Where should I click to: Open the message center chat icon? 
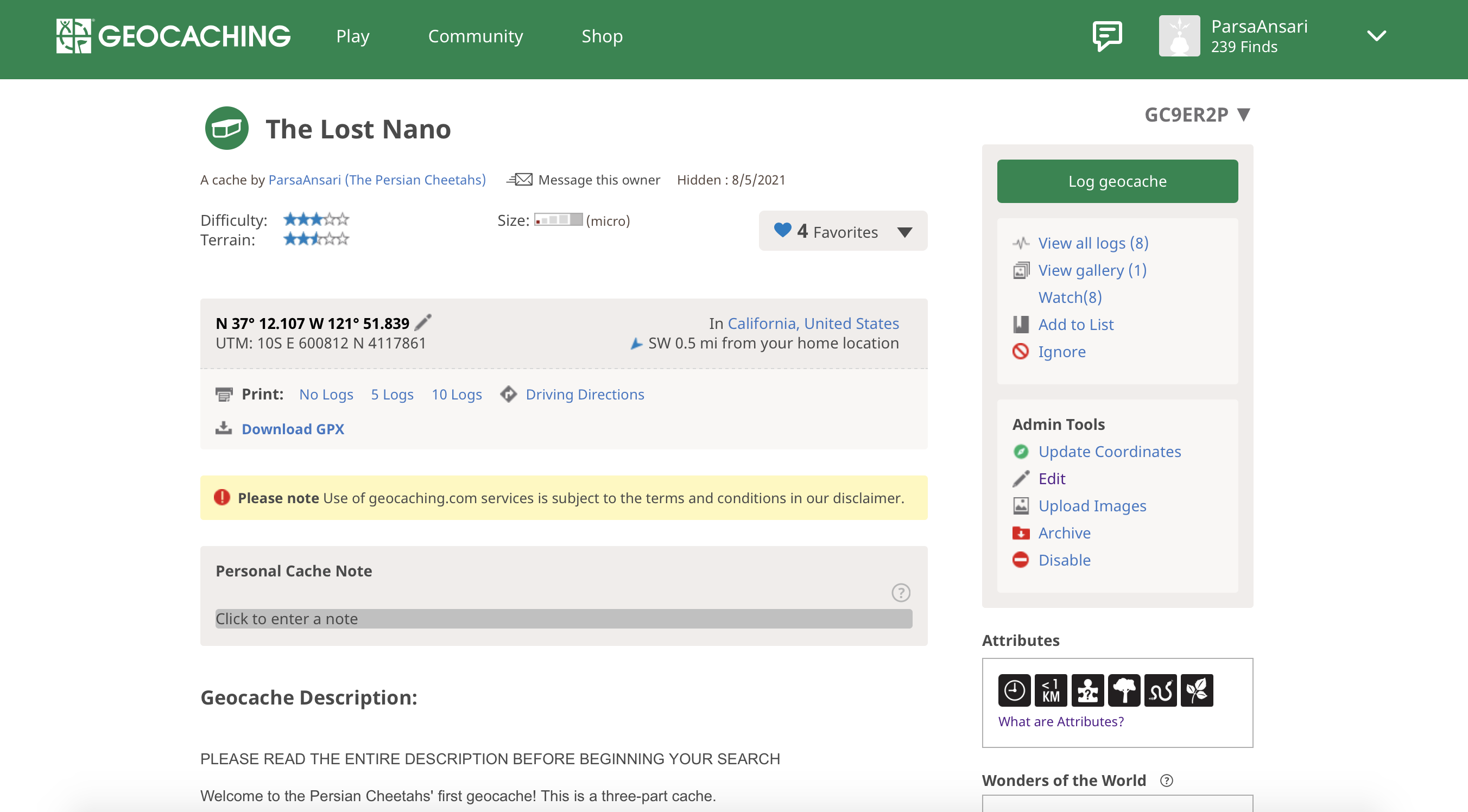[1106, 36]
